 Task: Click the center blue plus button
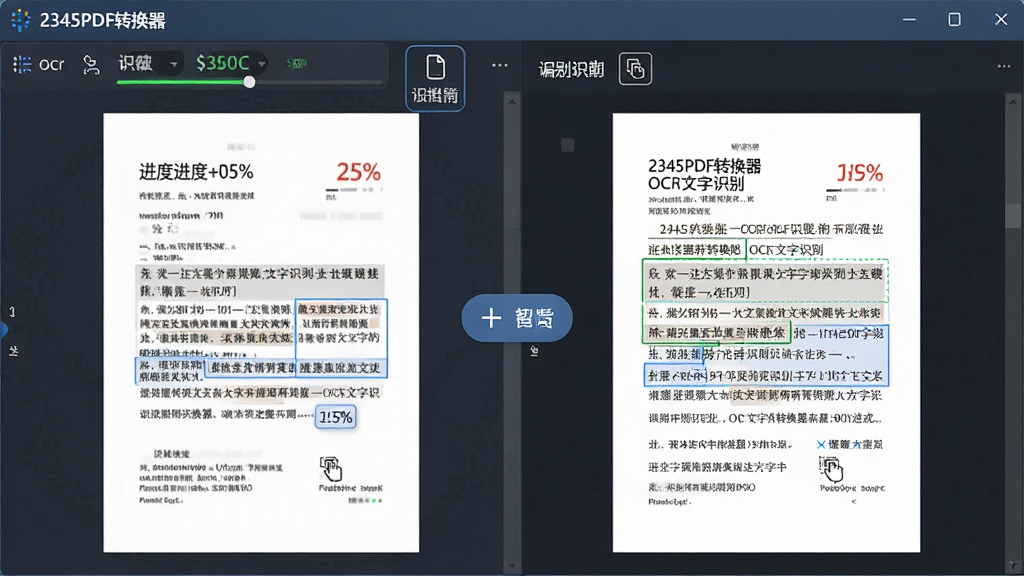point(517,318)
